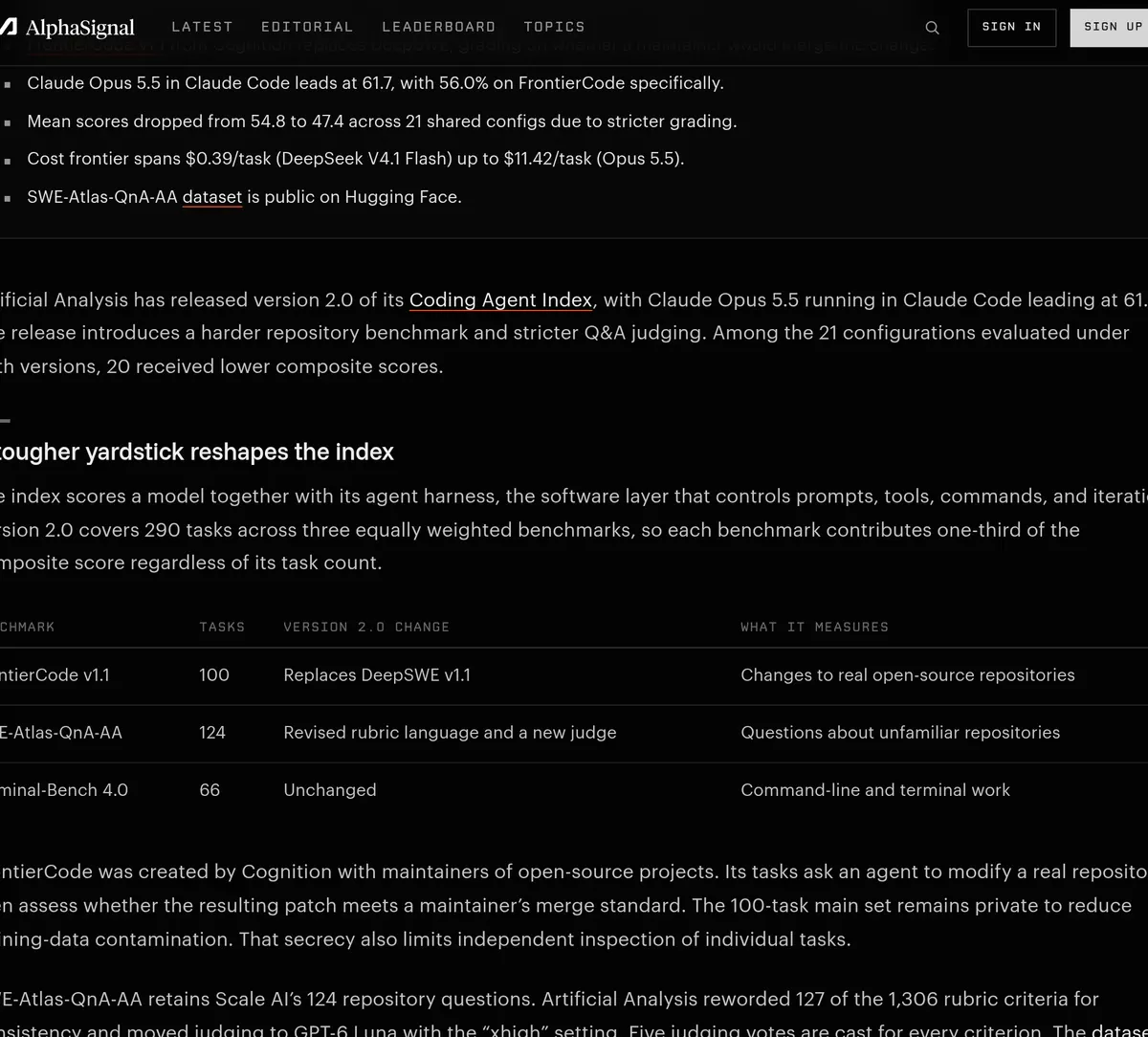
Task: Select the Terminal-Bench 4.0 row
Action: tap(574, 790)
